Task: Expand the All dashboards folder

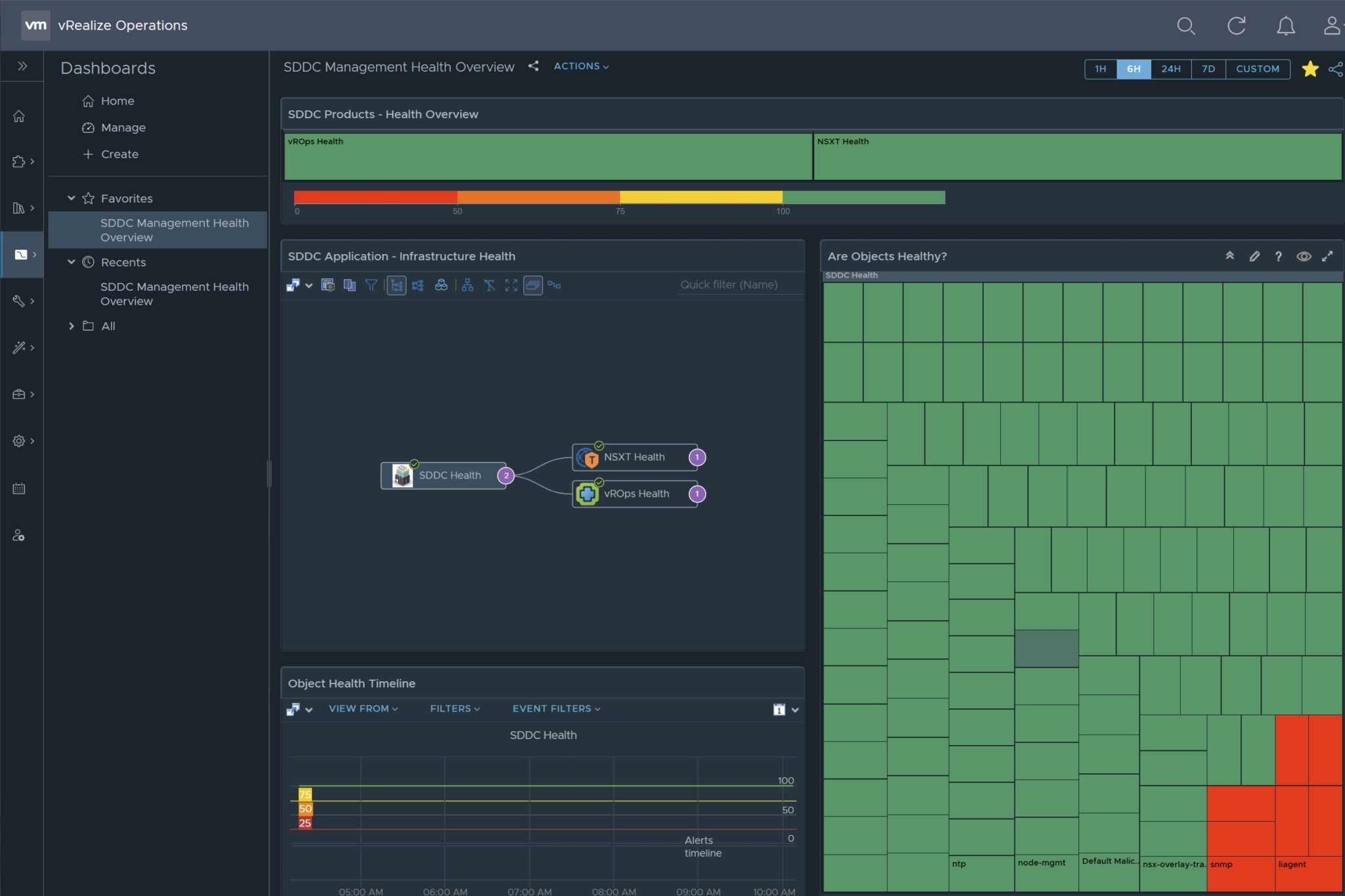Action: [x=72, y=326]
